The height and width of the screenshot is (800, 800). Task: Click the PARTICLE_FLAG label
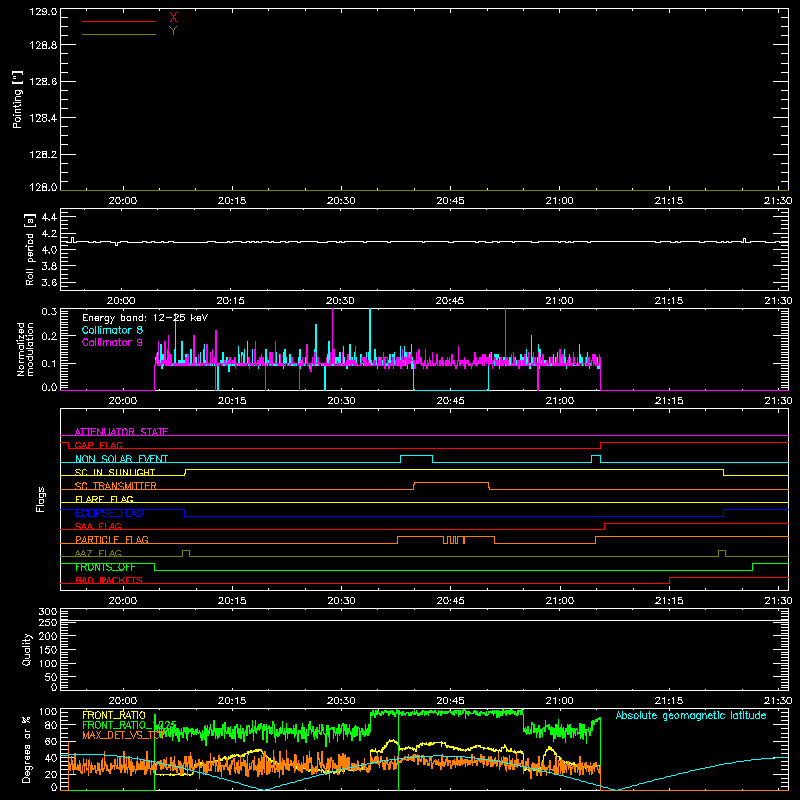(x=112, y=540)
